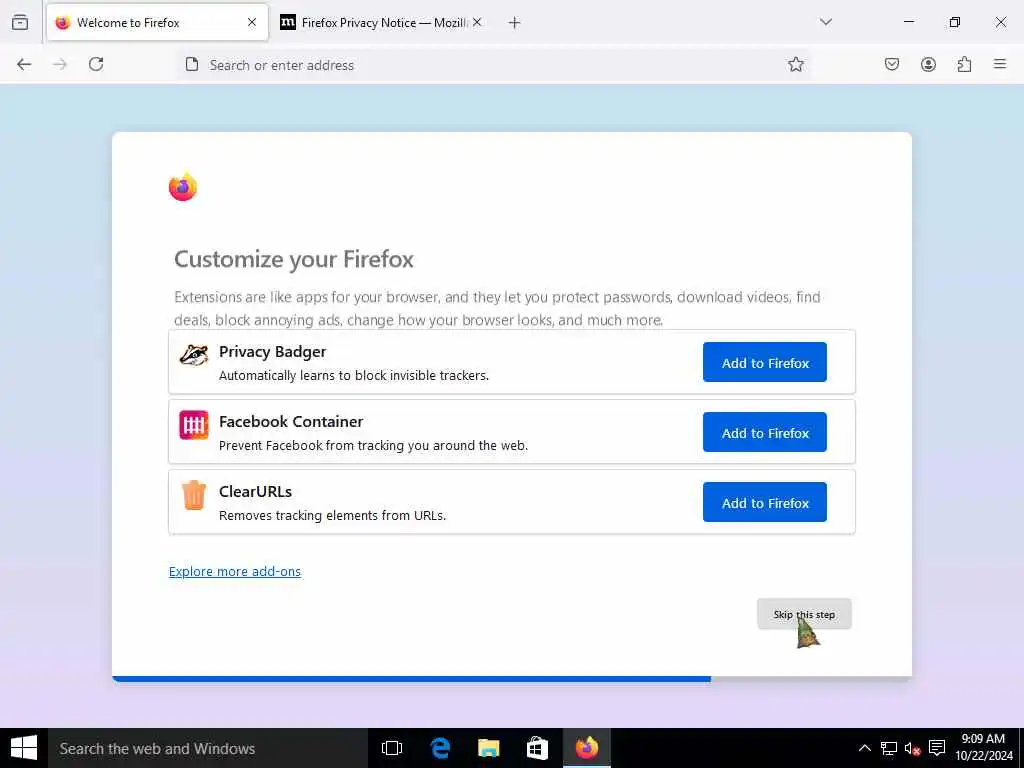1024x768 pixels.
Task: Minimize the Firefox window
Action: pyautogui.click(x=908, y=22)
